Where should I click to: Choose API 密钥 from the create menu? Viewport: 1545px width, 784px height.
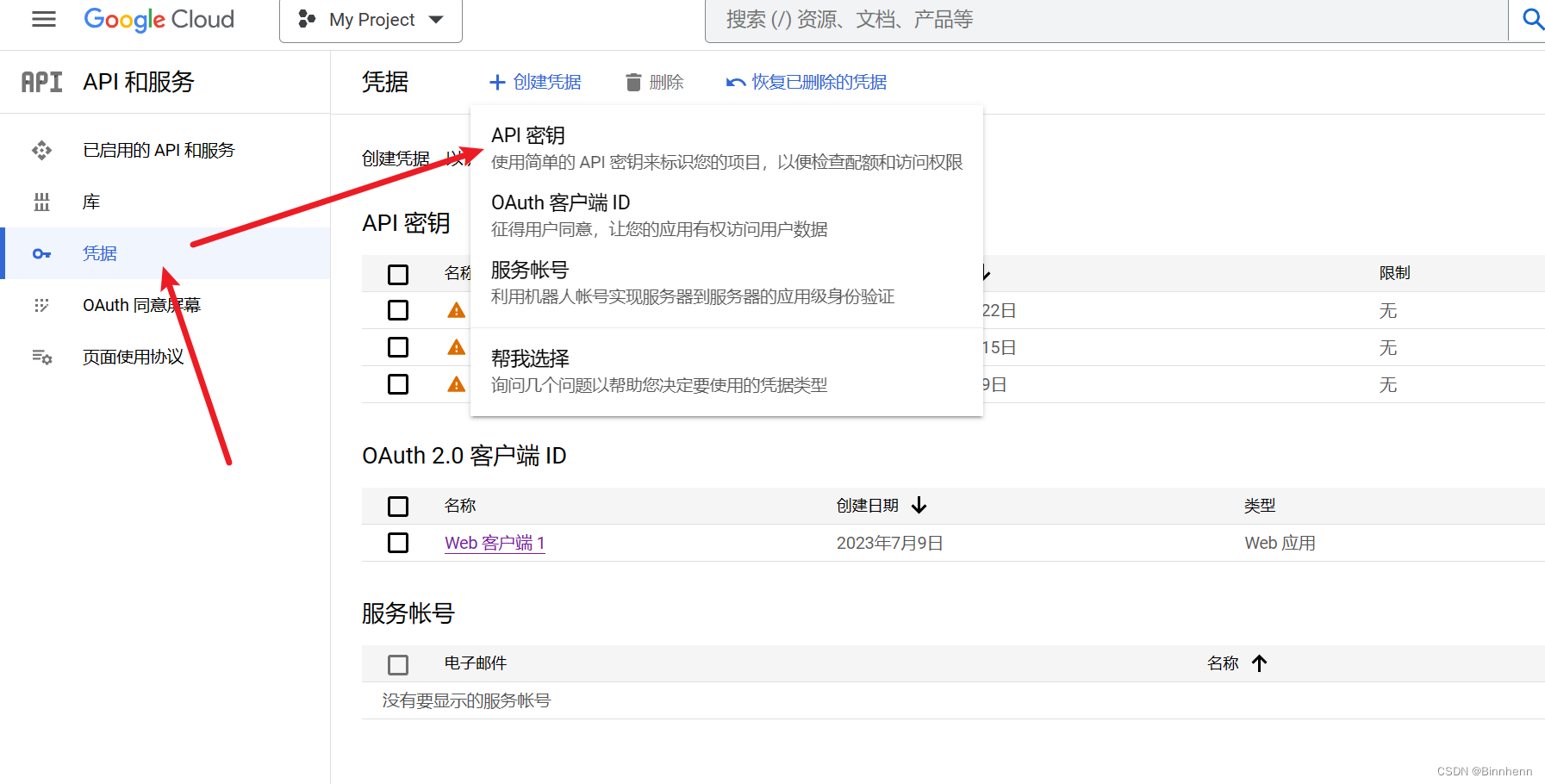tap(726, 148)
